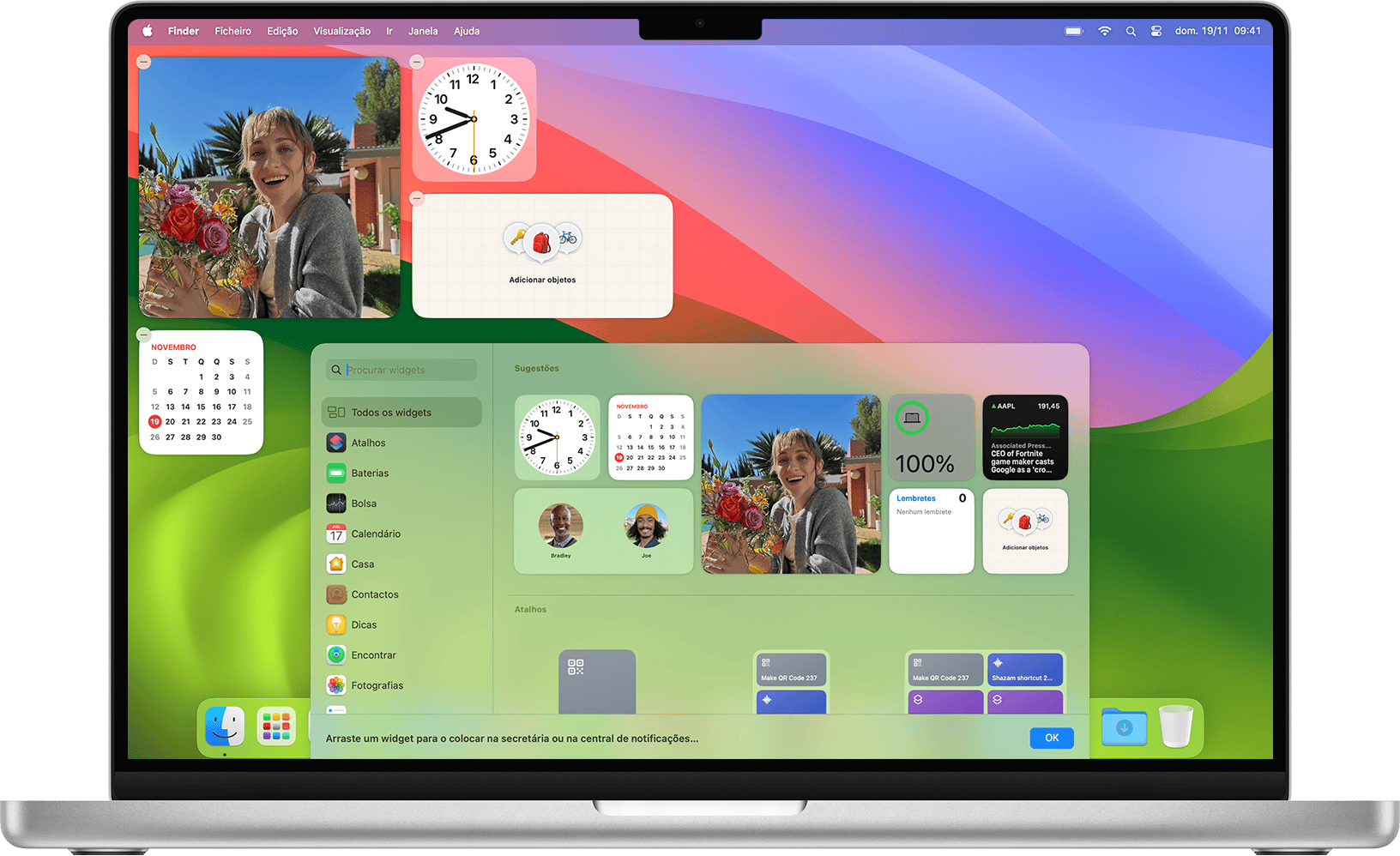The image size is (1400, 856).
Task: Add the suggested clock widget
Action: coord(557,437)
